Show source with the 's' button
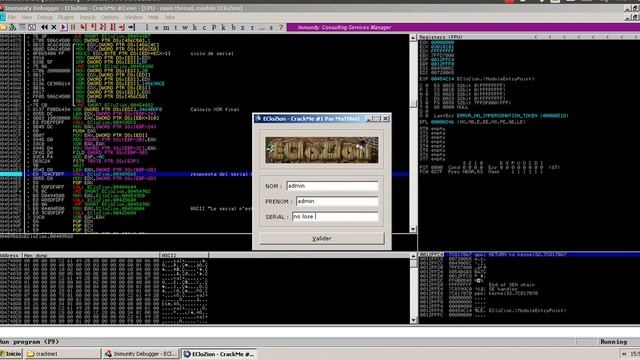 271,27
